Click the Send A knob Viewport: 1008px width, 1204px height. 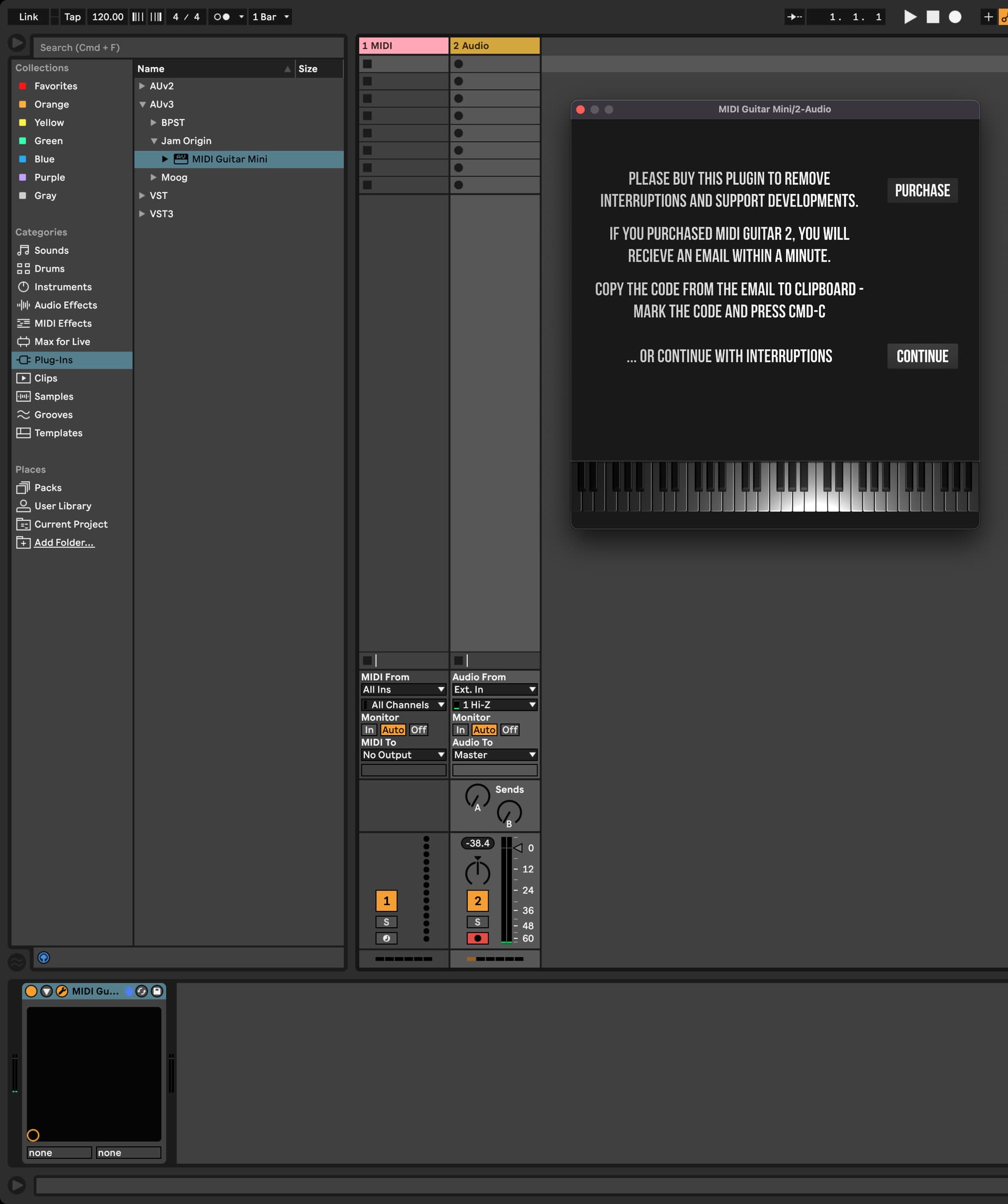tap(478, 797)
